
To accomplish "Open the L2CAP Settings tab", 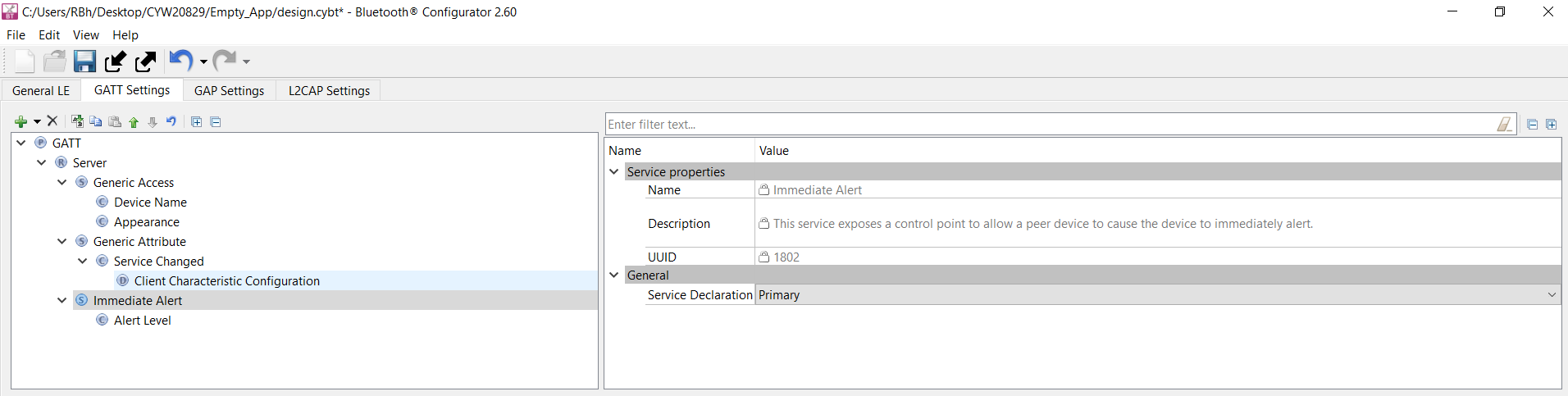I will [x=329, y=91].
